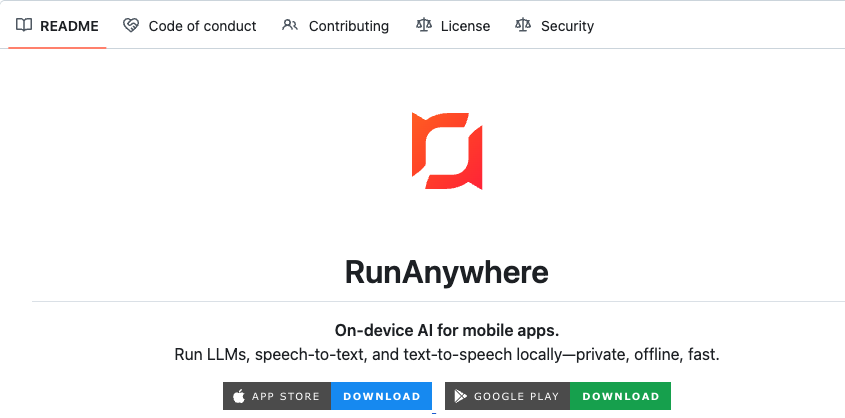
Task: Select the "Run LLMs, speech-to-text" description line
Action: point(447,355)
